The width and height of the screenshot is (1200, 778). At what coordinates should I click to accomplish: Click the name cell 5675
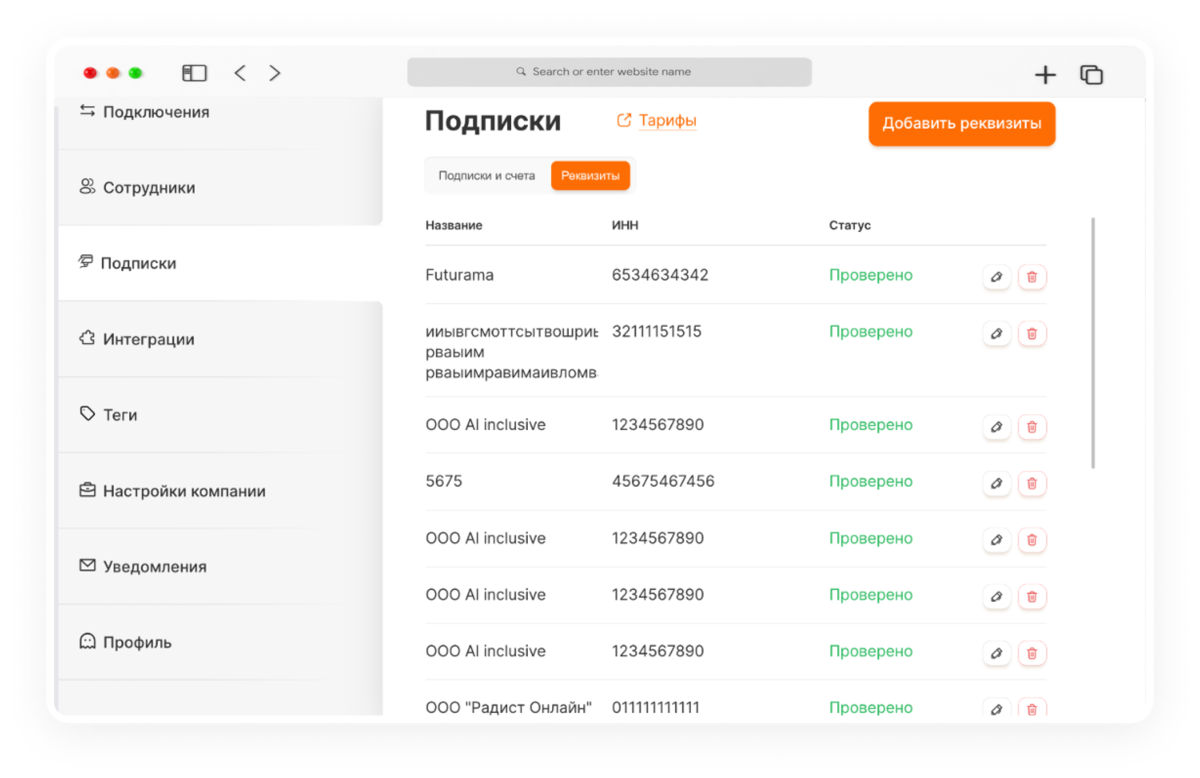pos(444,481)
